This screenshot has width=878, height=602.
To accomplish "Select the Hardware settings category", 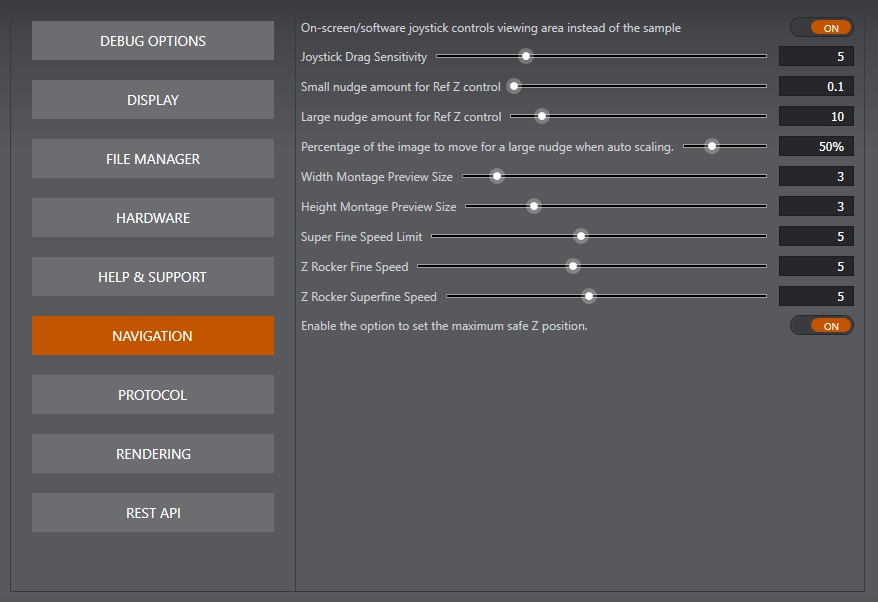I will [152, 218].
